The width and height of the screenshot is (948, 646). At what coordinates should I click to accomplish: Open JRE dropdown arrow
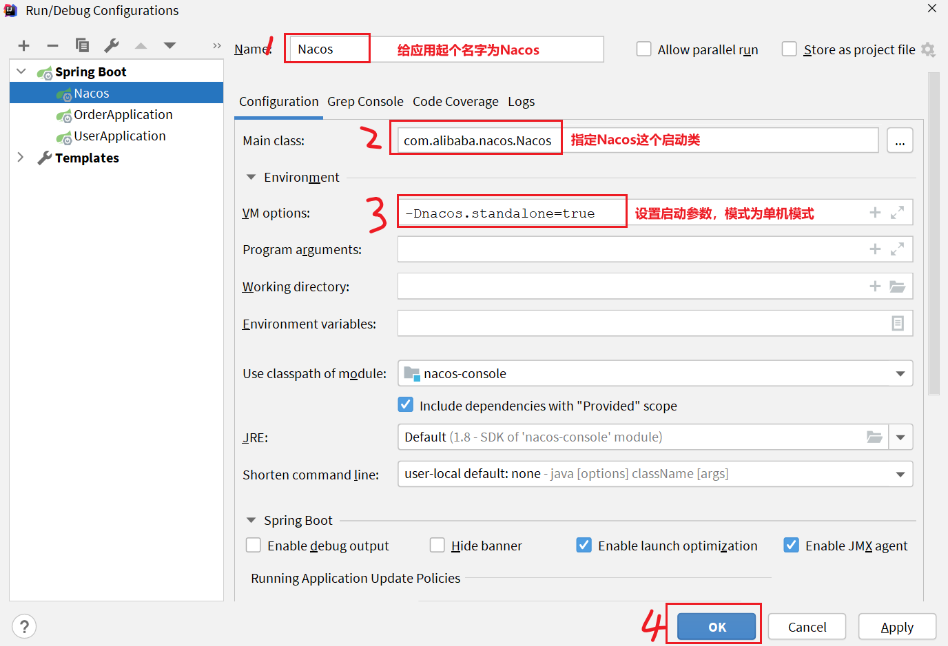[900, 437]
